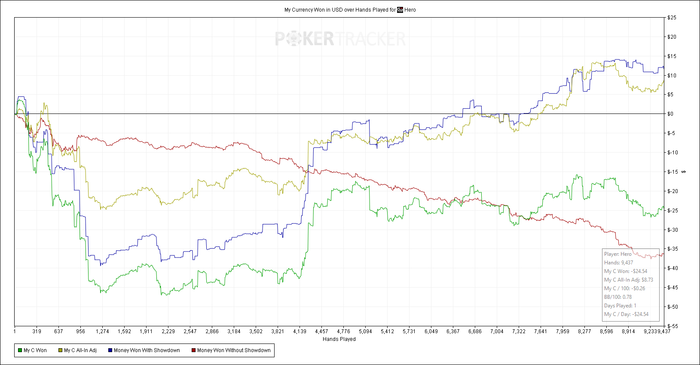Click the $25 y-axis label

click(x=671, y=17)
